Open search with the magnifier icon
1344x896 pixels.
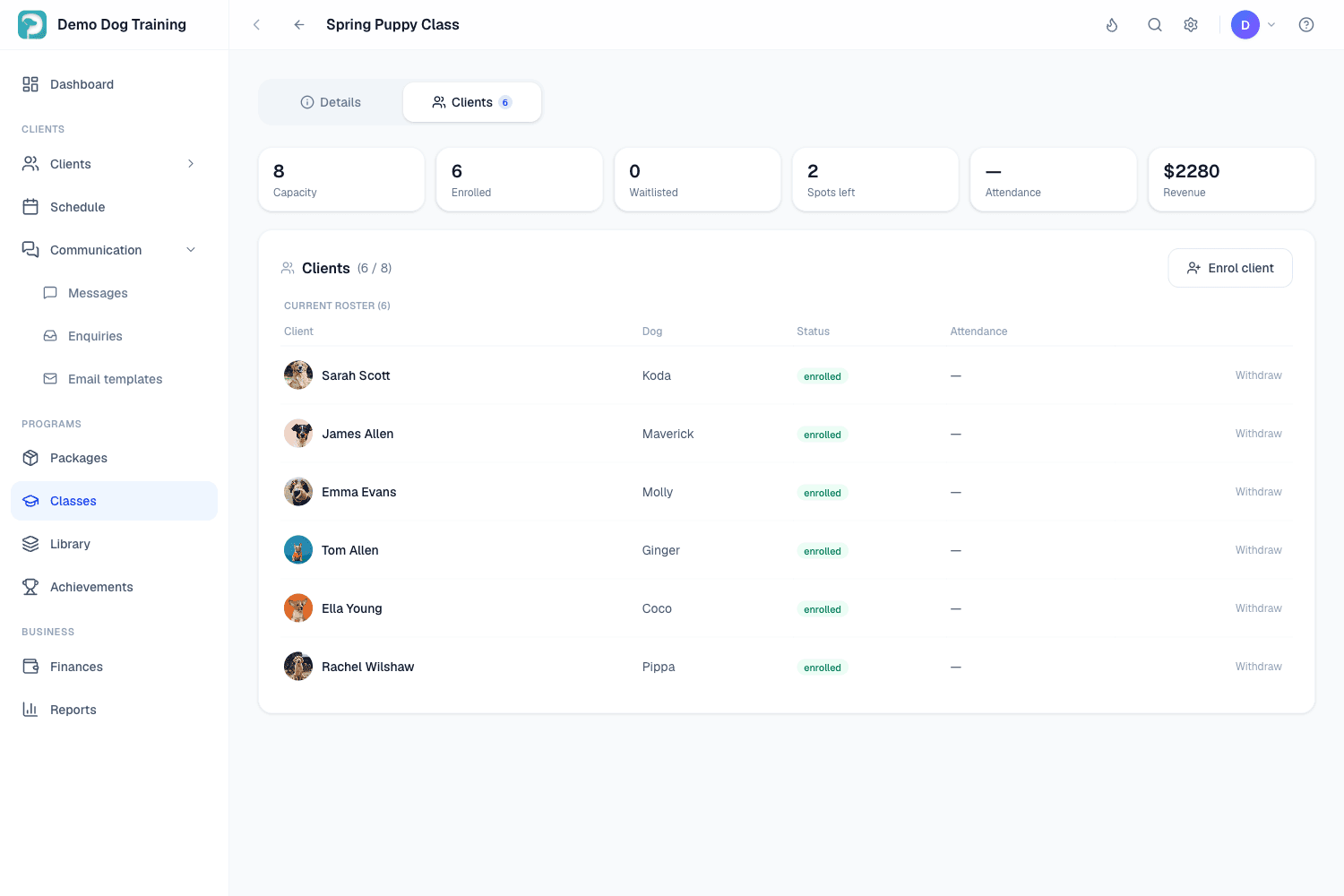click(1155, 25)
